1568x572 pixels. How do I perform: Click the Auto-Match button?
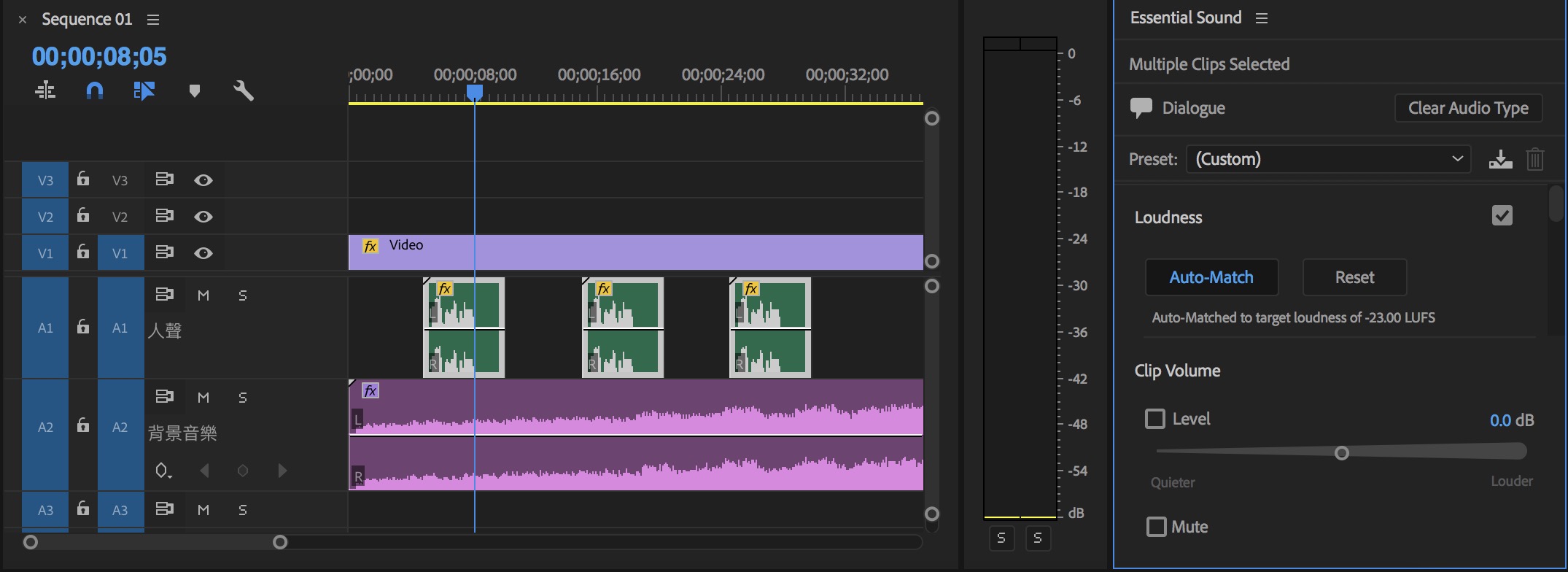1211,277
